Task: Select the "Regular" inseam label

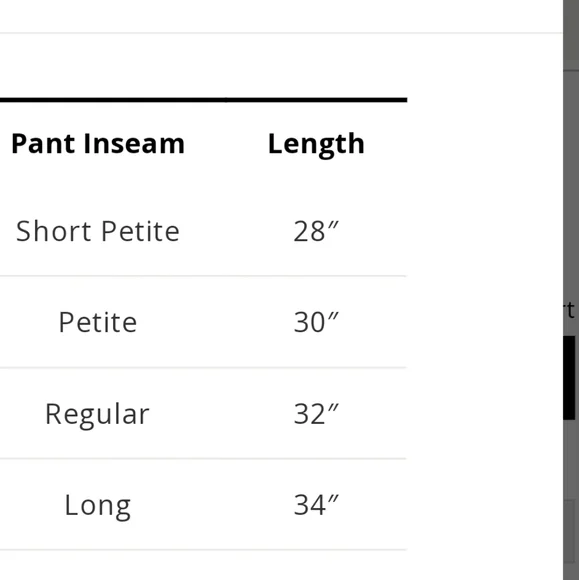Action: [x=97, y=415]
